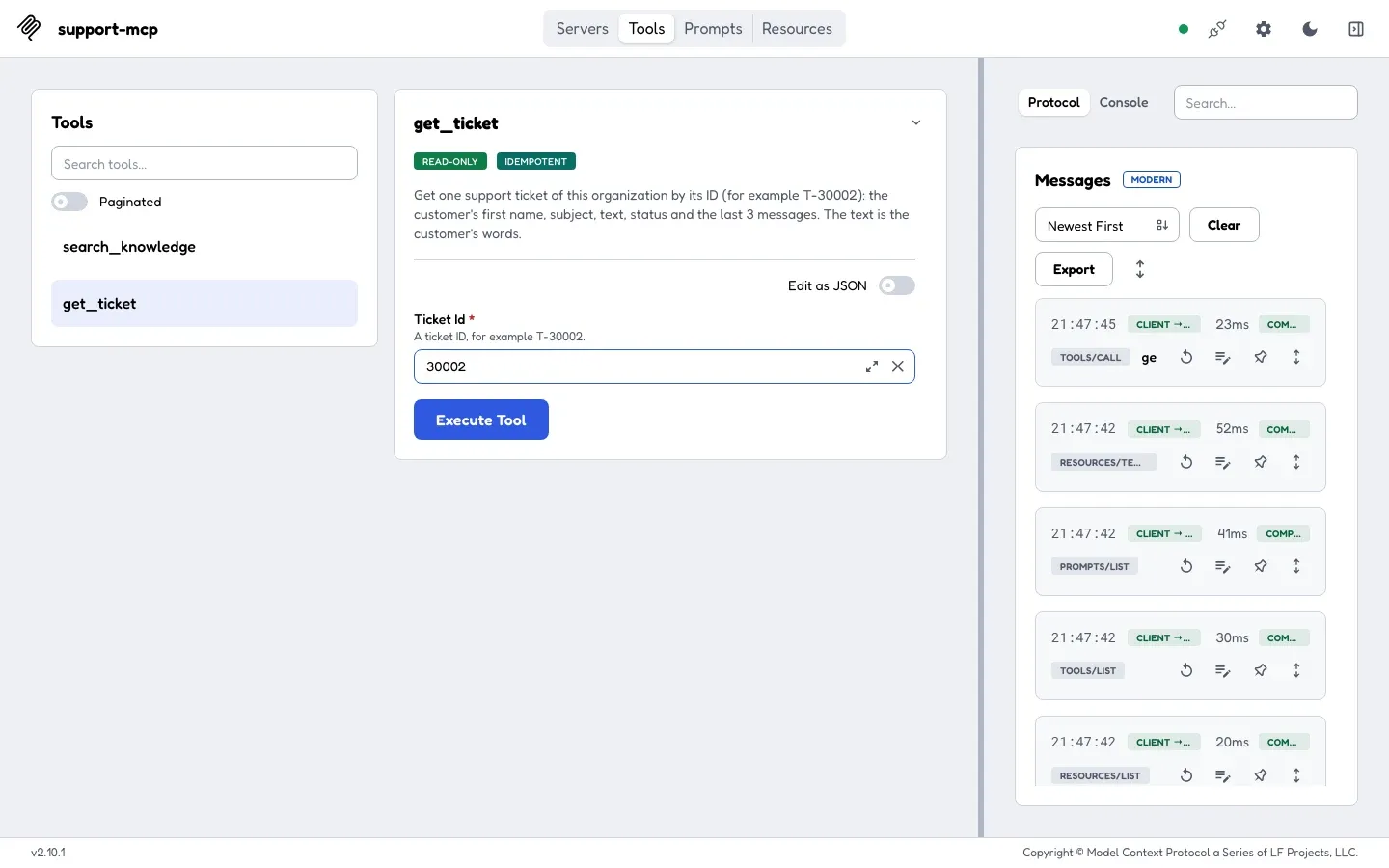Open the Servers tab
Image resolution: width=1389 pixels, height=868 pixels.
pos(582,29)
